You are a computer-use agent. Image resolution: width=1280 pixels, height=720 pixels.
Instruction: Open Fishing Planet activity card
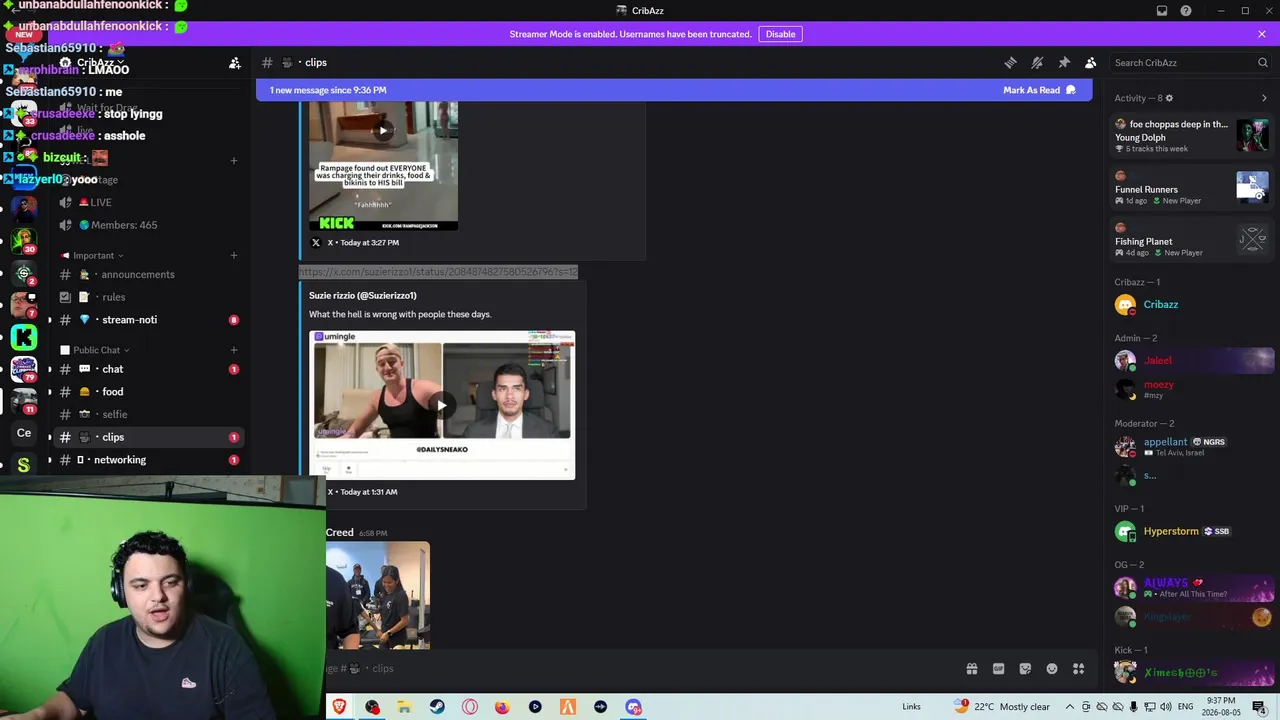point(1192,240)
